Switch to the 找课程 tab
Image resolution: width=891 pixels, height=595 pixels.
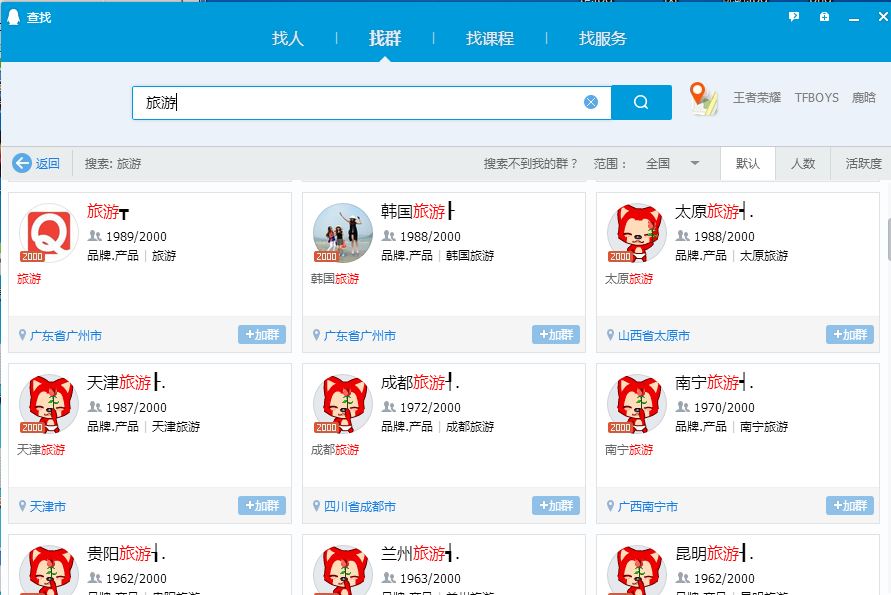(490, 38)
